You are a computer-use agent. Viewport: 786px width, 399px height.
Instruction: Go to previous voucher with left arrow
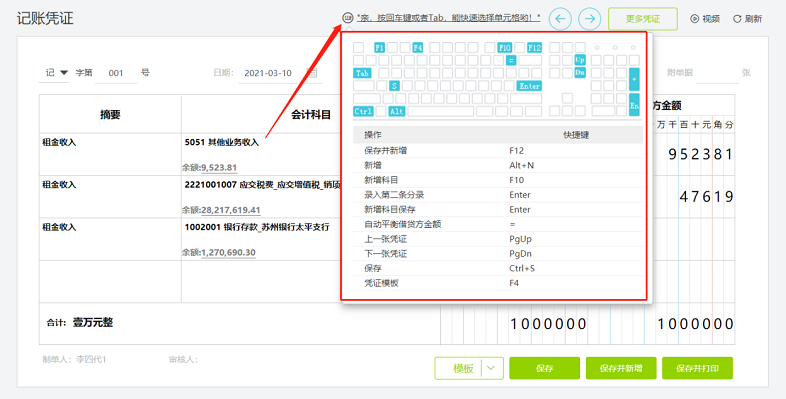[560, 19]
